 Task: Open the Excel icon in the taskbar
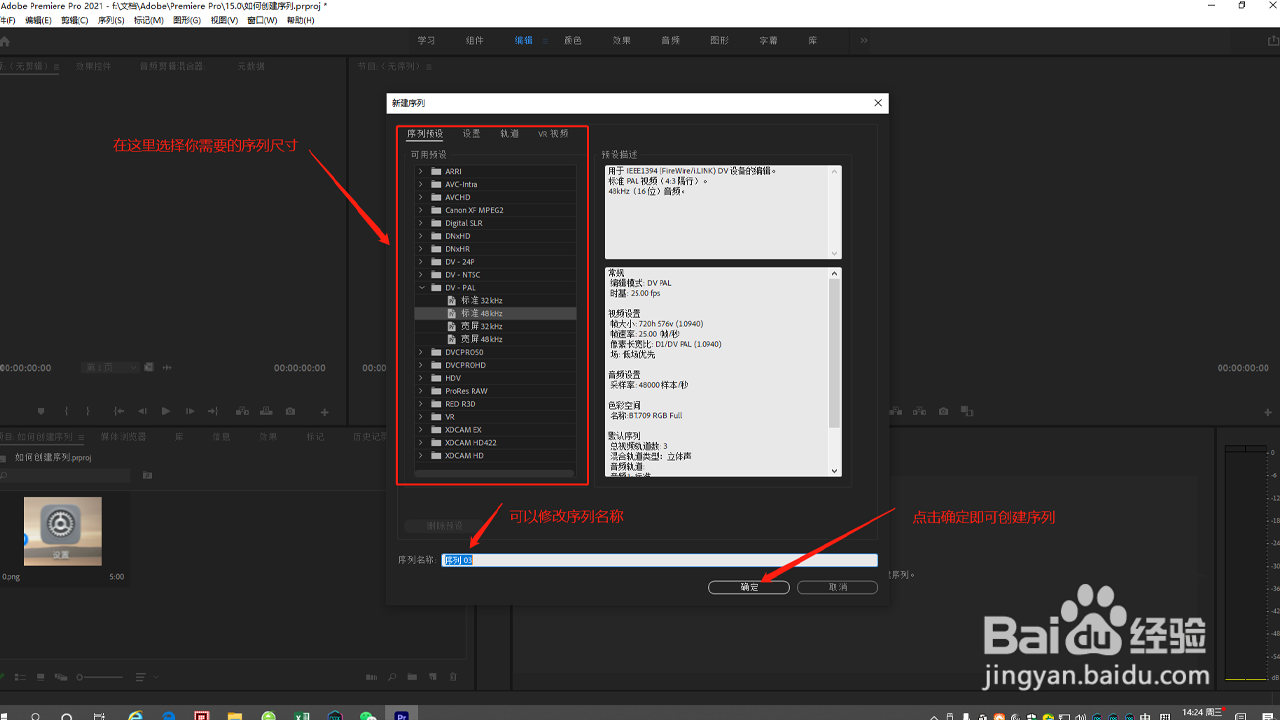[x=301, y=714]
